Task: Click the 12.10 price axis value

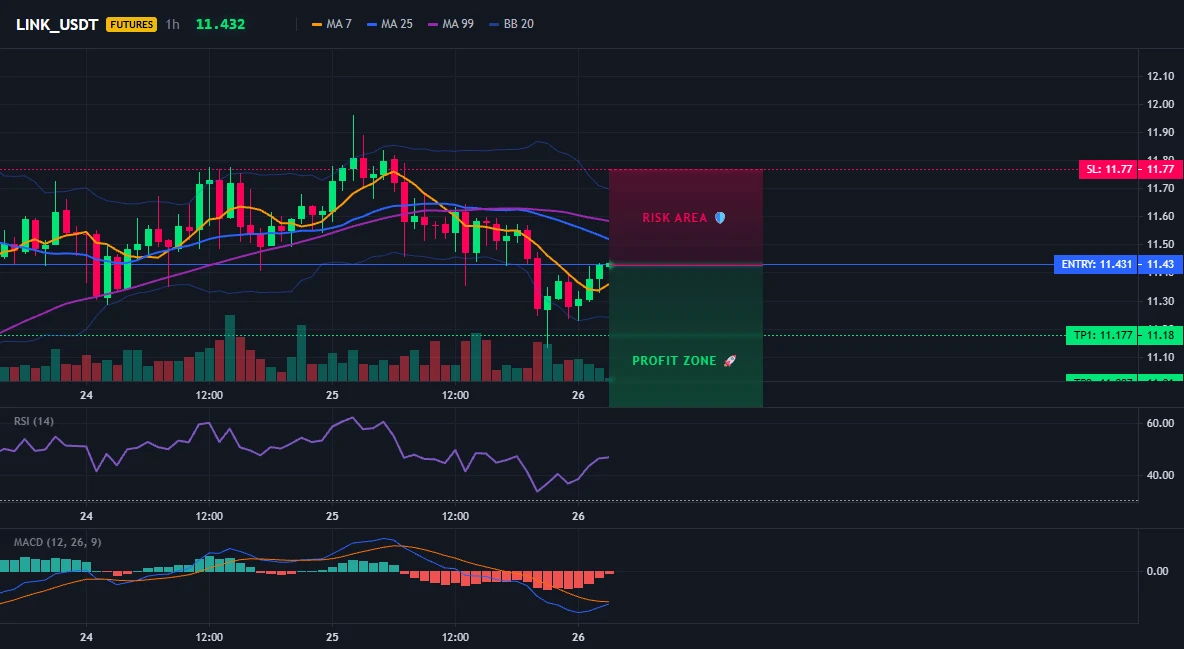Action: click(x=1161, y=76)
